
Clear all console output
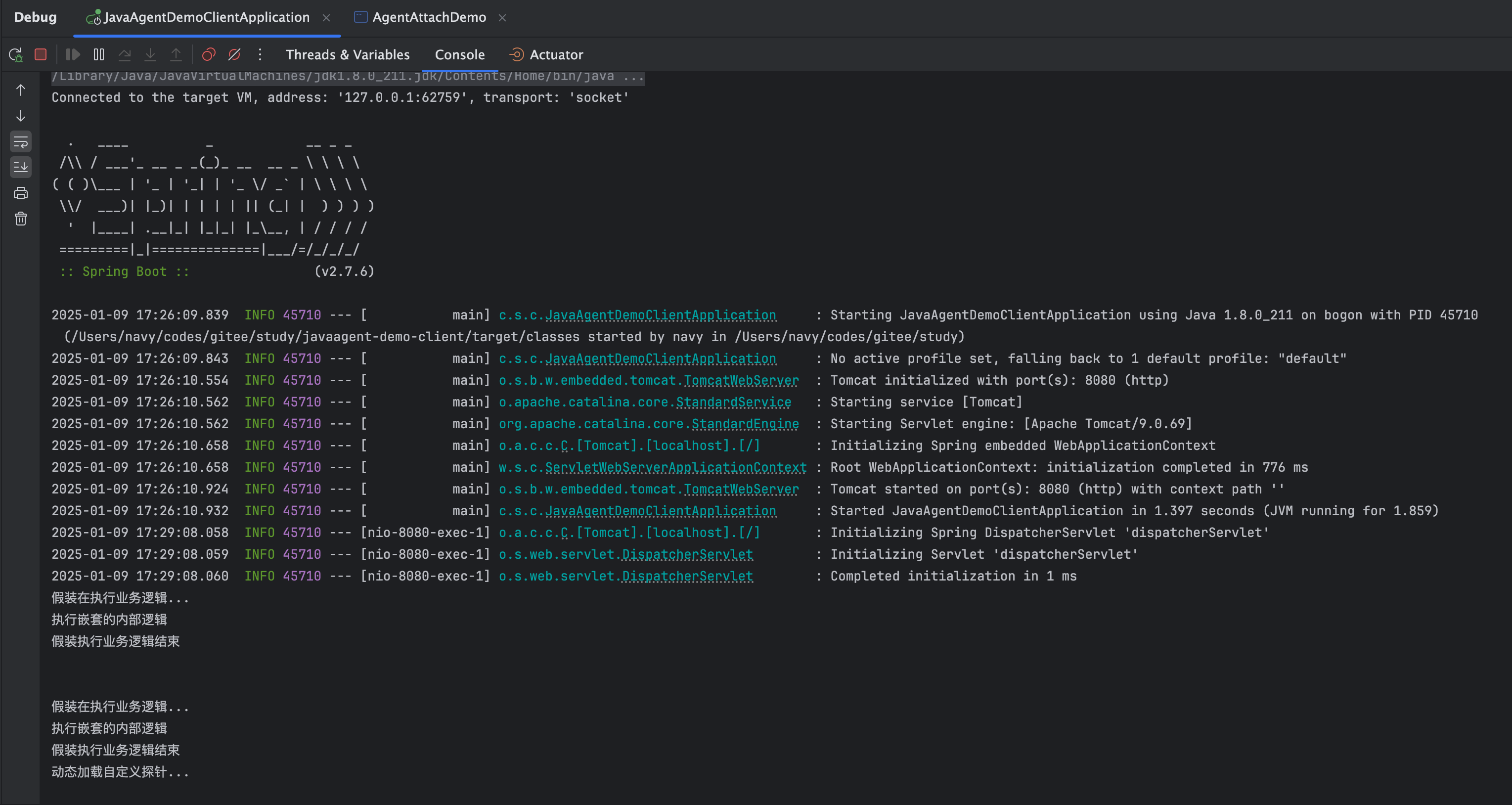(21, 219)
